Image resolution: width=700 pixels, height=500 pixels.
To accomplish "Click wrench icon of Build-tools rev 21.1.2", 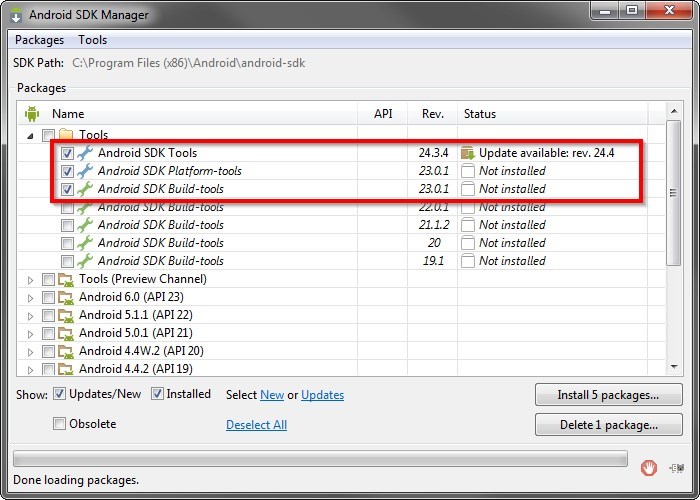I will pos(85,225).
